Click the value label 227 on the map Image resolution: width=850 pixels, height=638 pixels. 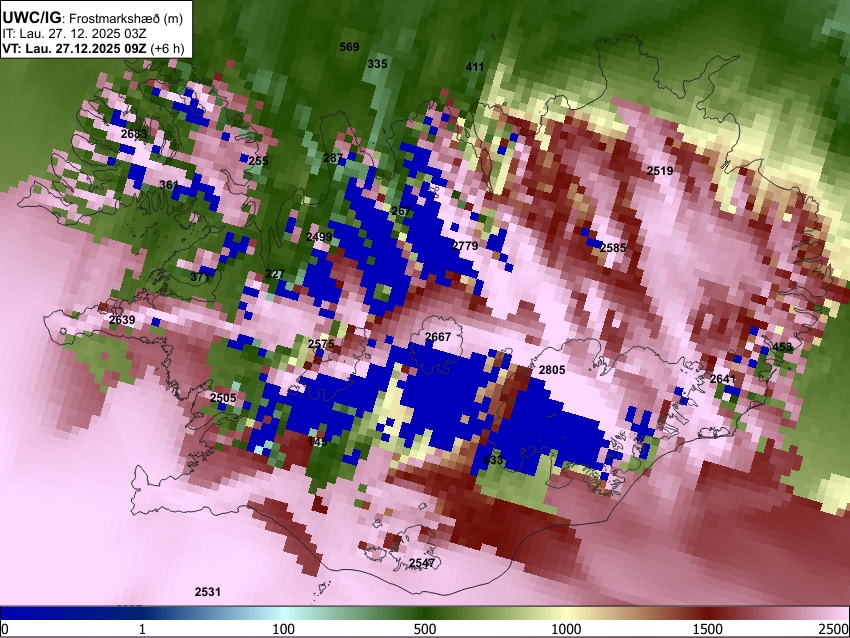tap(275, 274)
